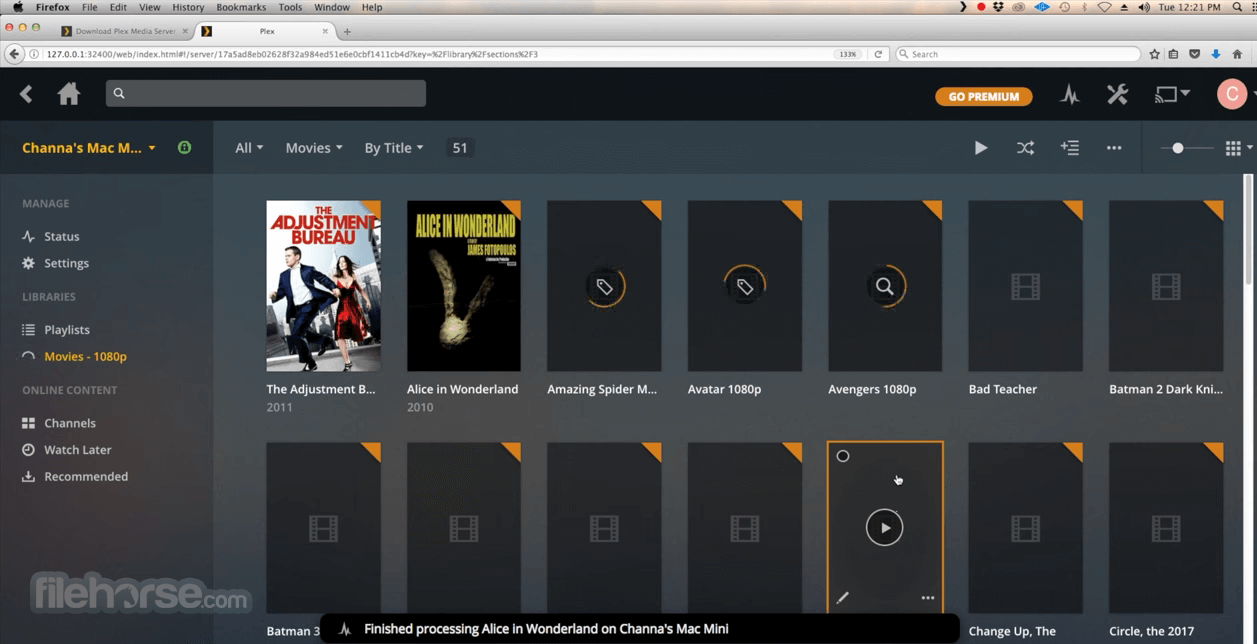Focus the Plex search field
The image size is (1257, 644).
266,93
